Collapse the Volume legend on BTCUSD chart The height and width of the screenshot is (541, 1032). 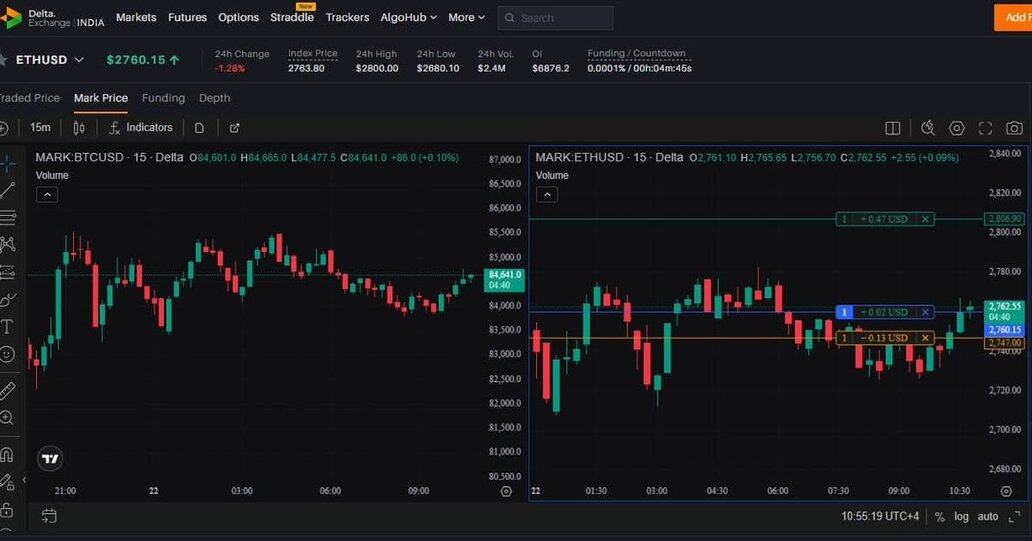[47, 195]
